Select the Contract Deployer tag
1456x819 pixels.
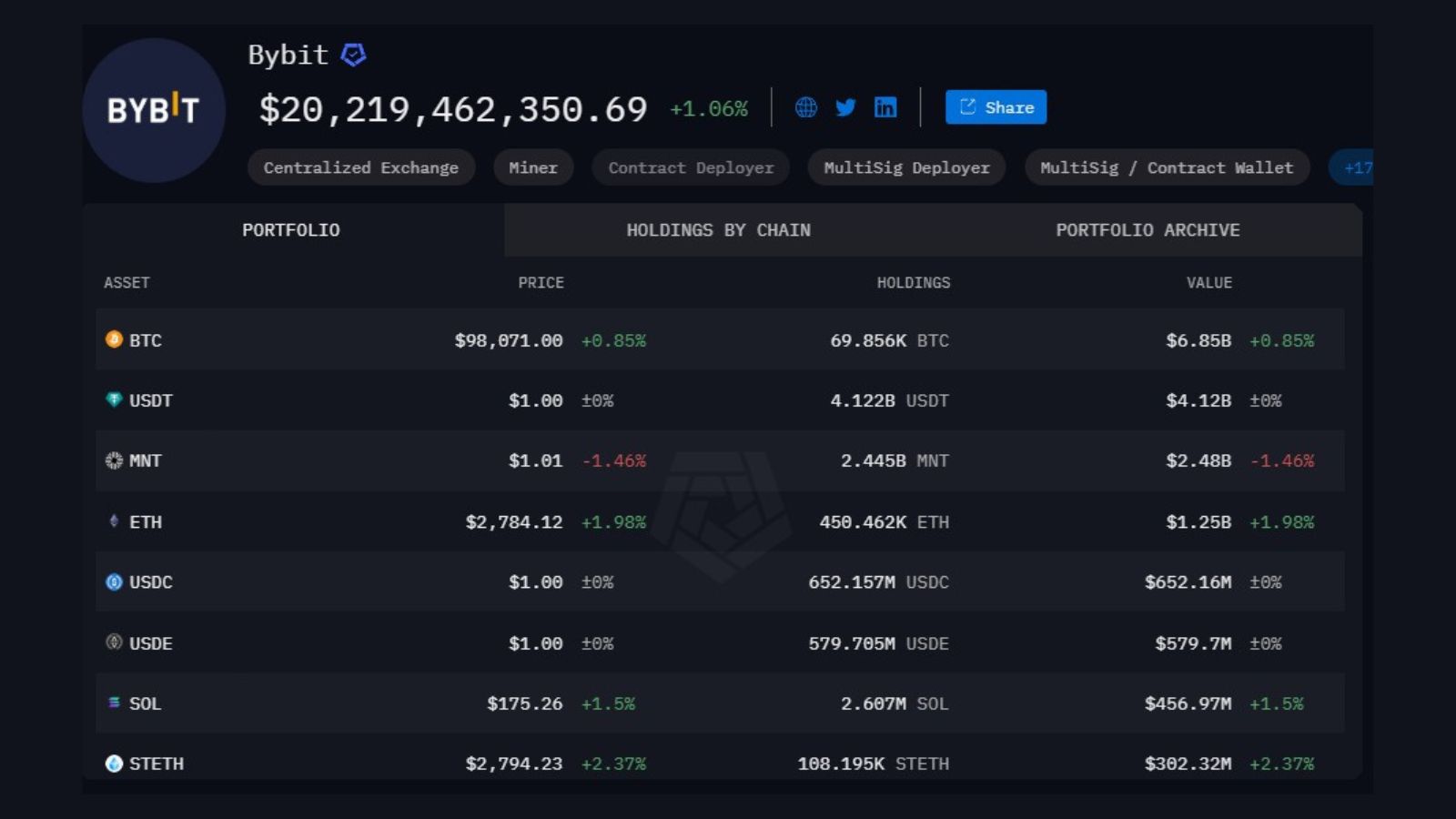coord(691,167)
